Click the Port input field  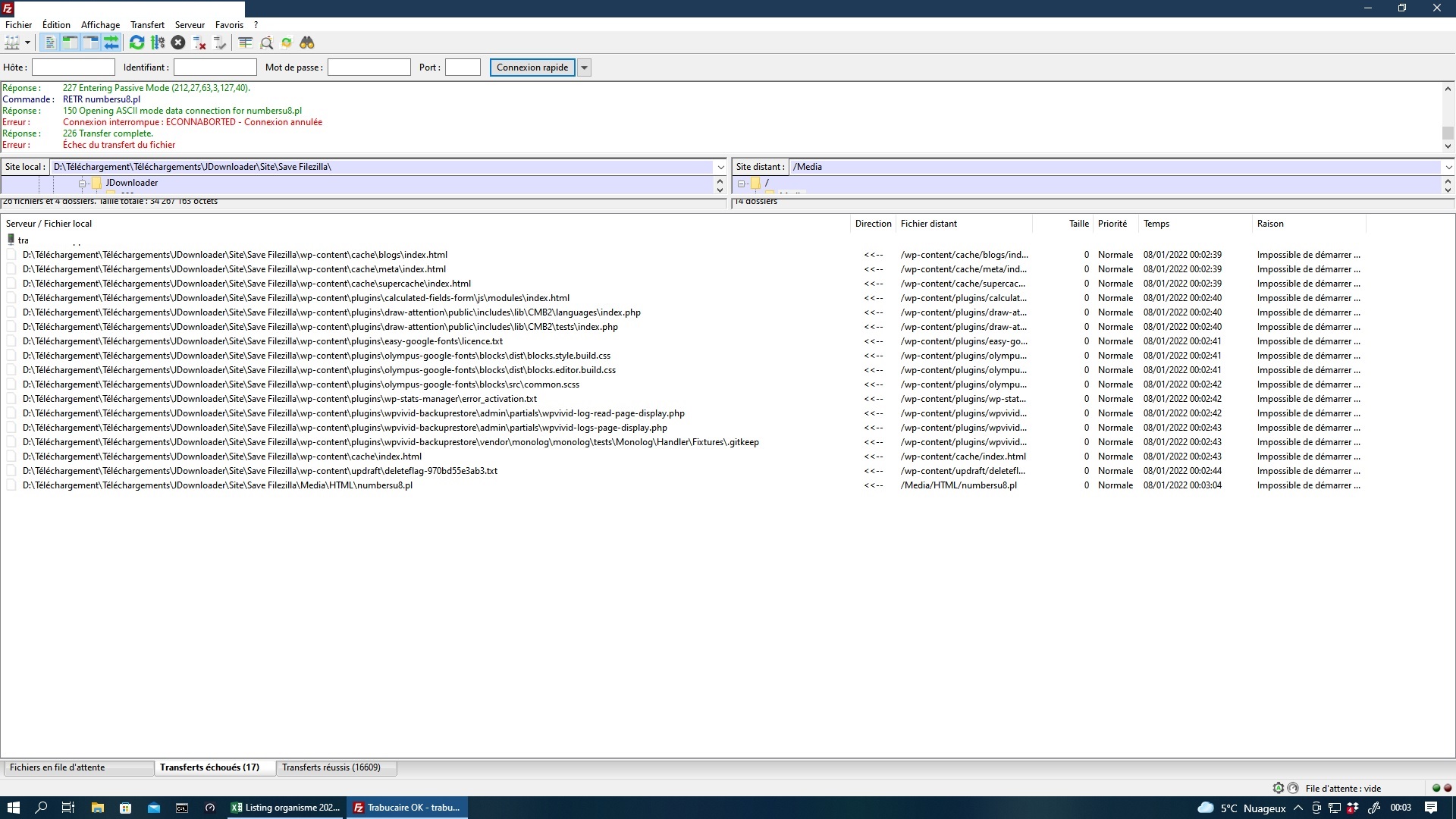[x=463, y=67]
